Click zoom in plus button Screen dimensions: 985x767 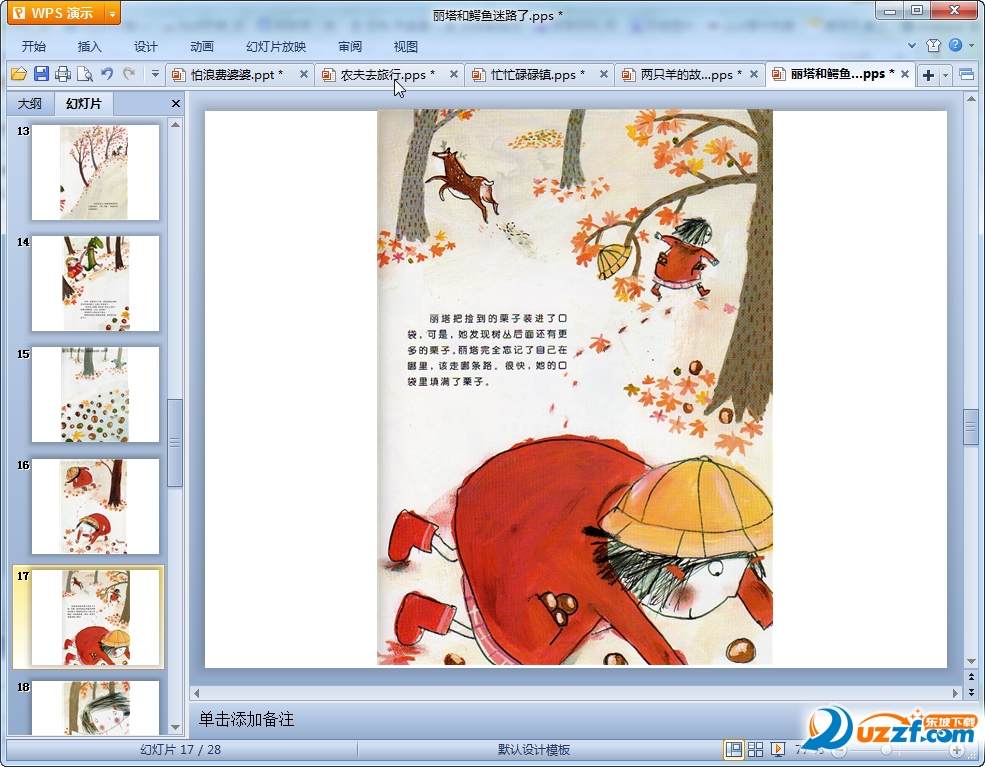pos(957,750)
